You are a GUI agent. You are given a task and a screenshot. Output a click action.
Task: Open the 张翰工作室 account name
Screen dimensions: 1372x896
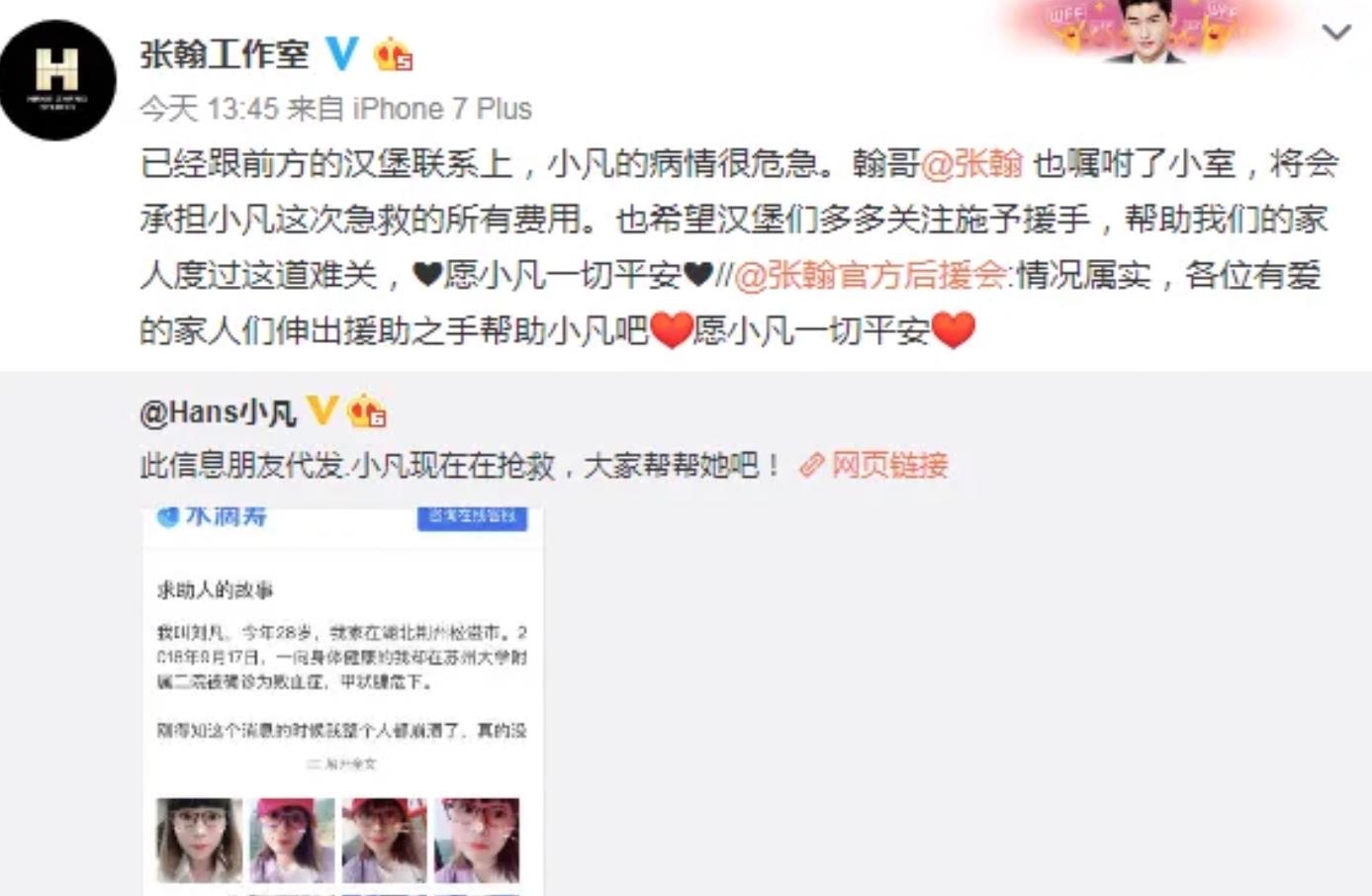225,53
